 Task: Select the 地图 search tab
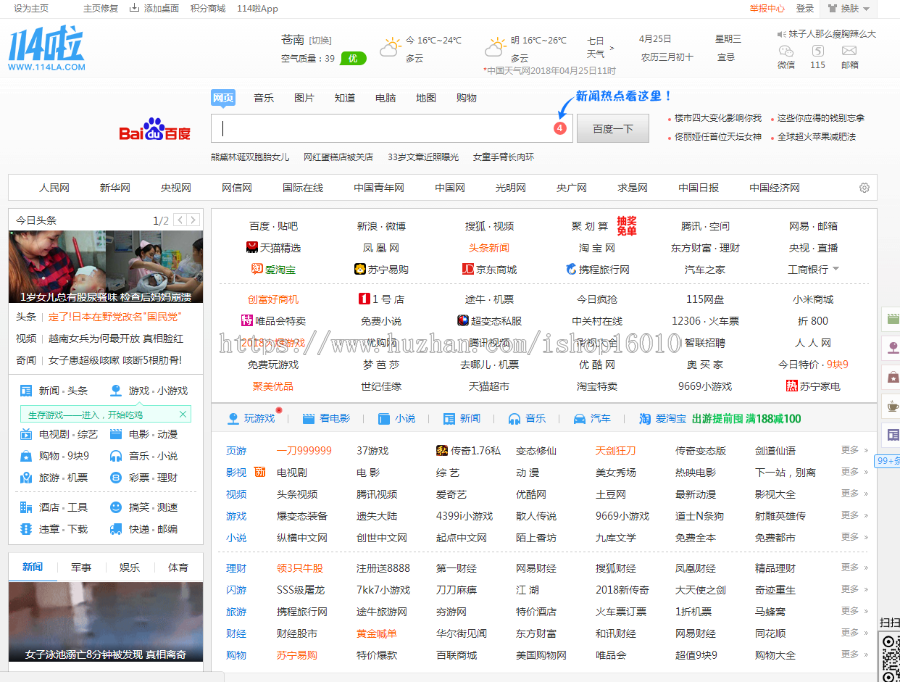tap(426, 98)
